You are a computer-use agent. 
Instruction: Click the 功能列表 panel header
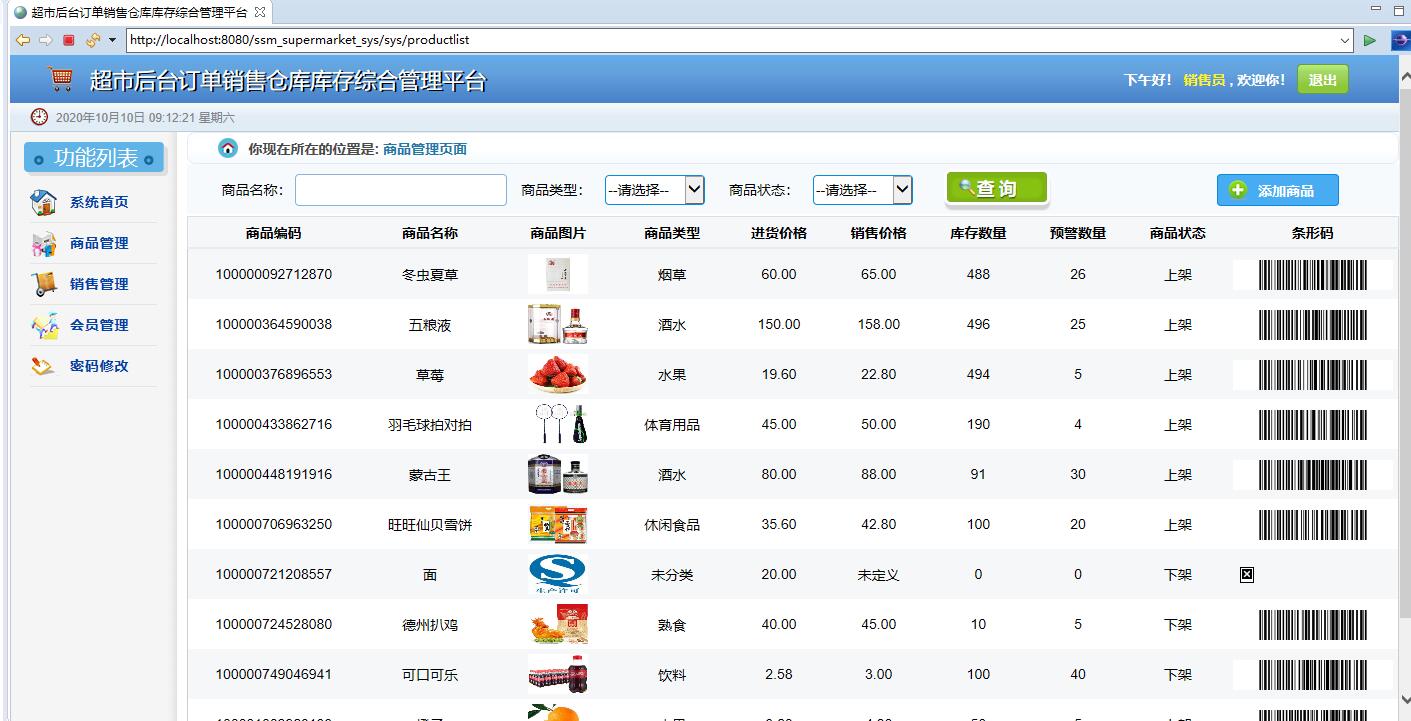tap(94, 157)
